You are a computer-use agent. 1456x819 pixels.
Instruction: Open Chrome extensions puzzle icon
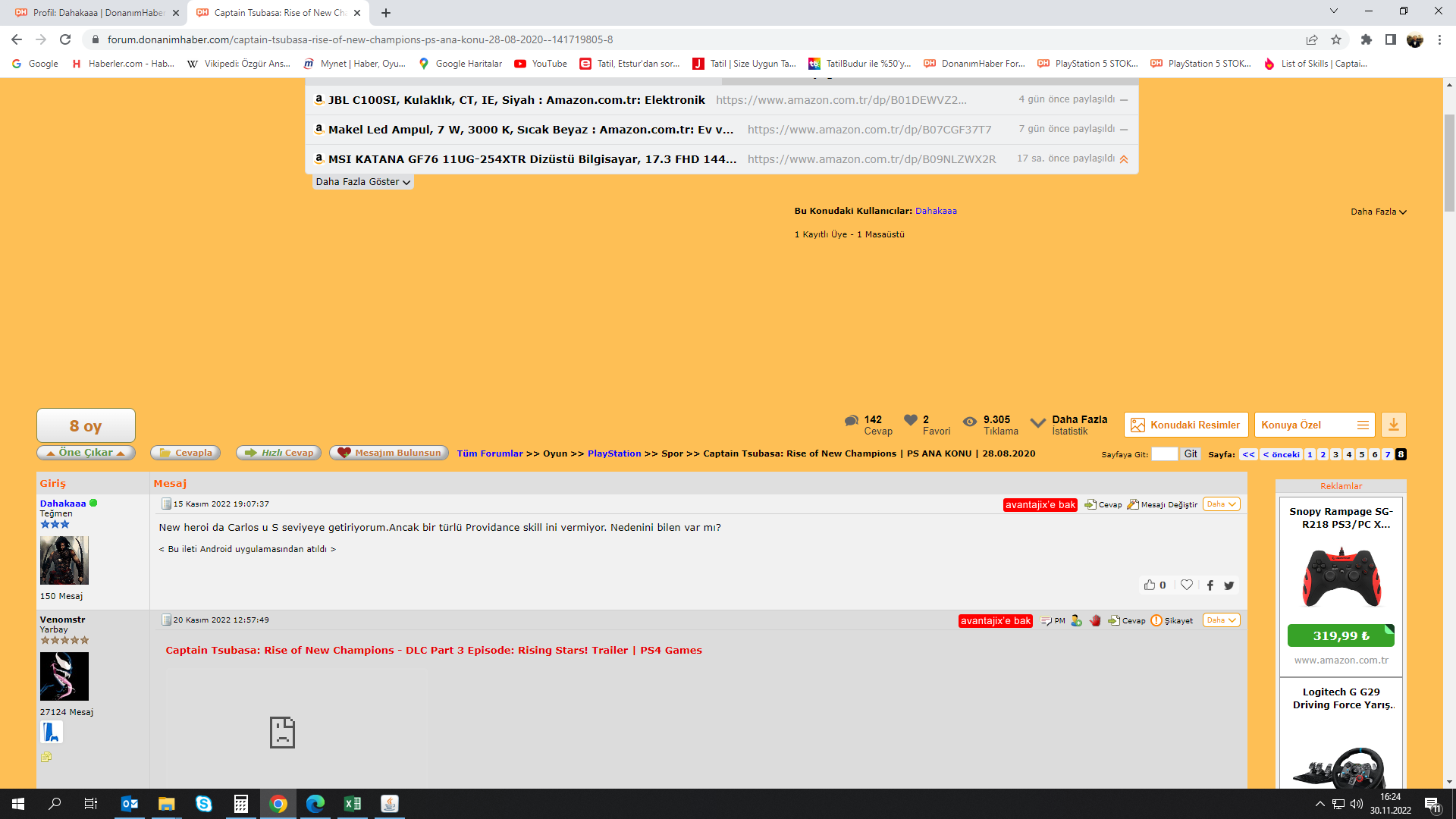(x=1367, y=39)
